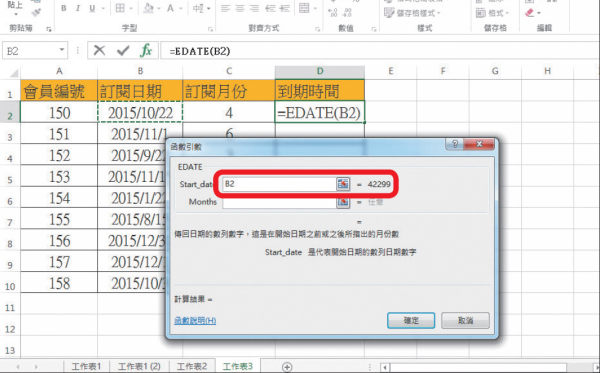
Task: Center text alignment icon
Action: pyautogui.click(x=240, y=8)
